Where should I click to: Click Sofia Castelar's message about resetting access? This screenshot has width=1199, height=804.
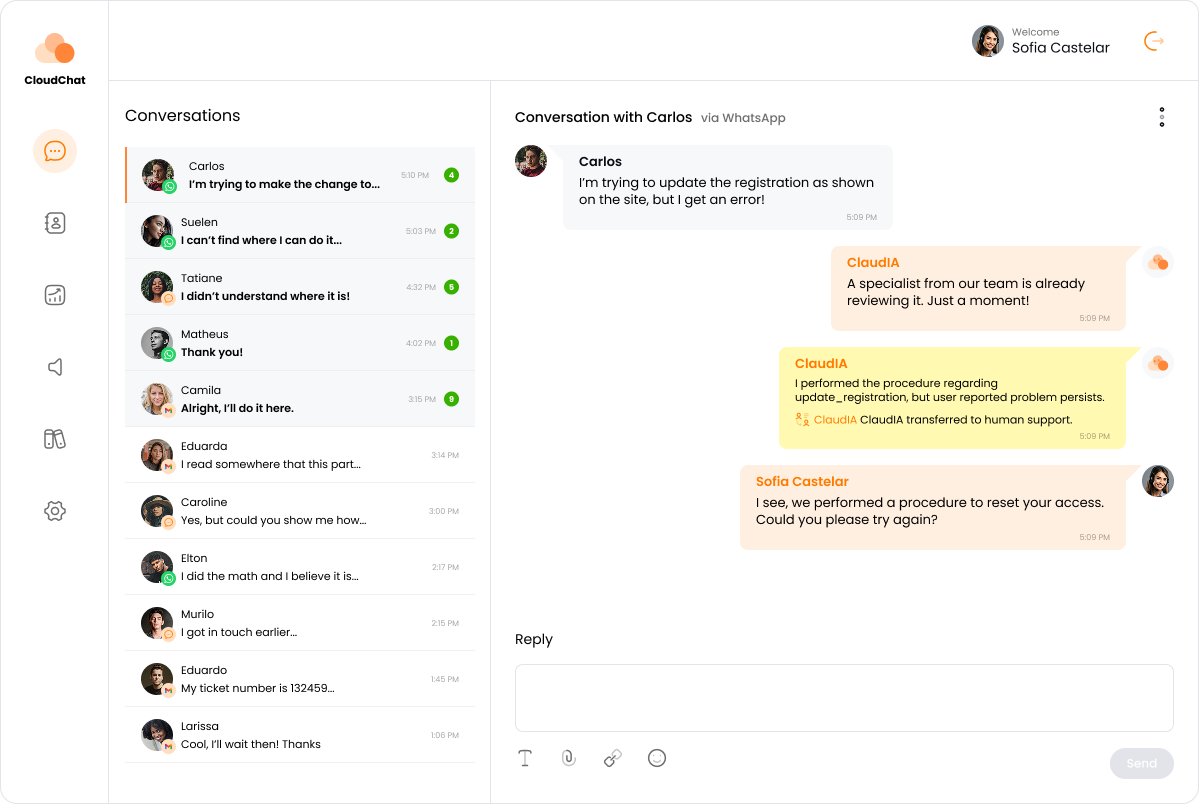tap(933, 507)
